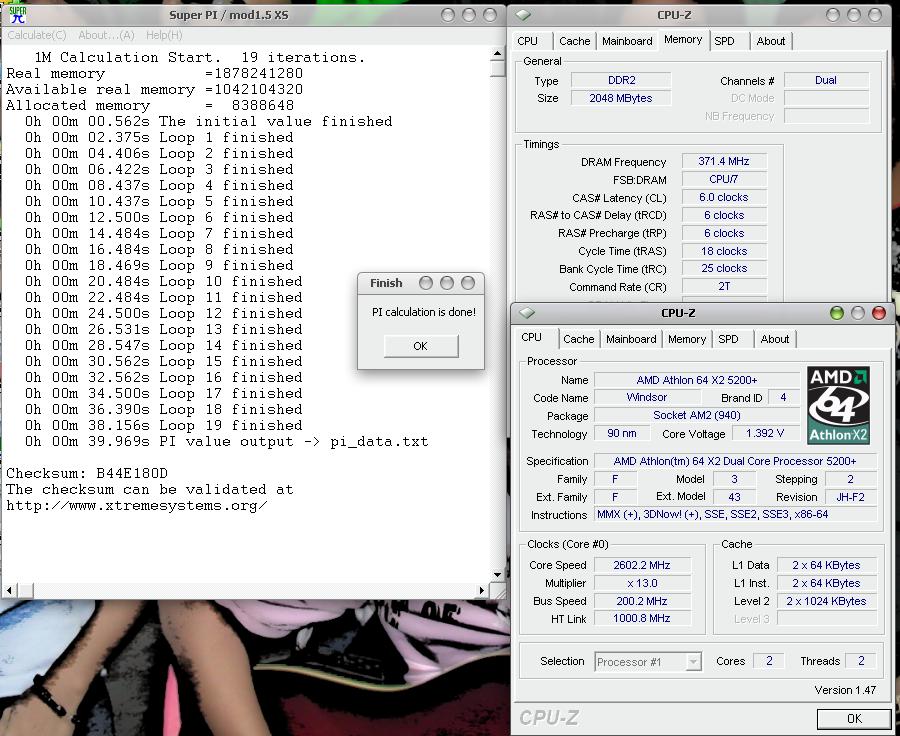Click Super PI scroll down arrow
The image size is (900, 736).
tap(497, 575)
